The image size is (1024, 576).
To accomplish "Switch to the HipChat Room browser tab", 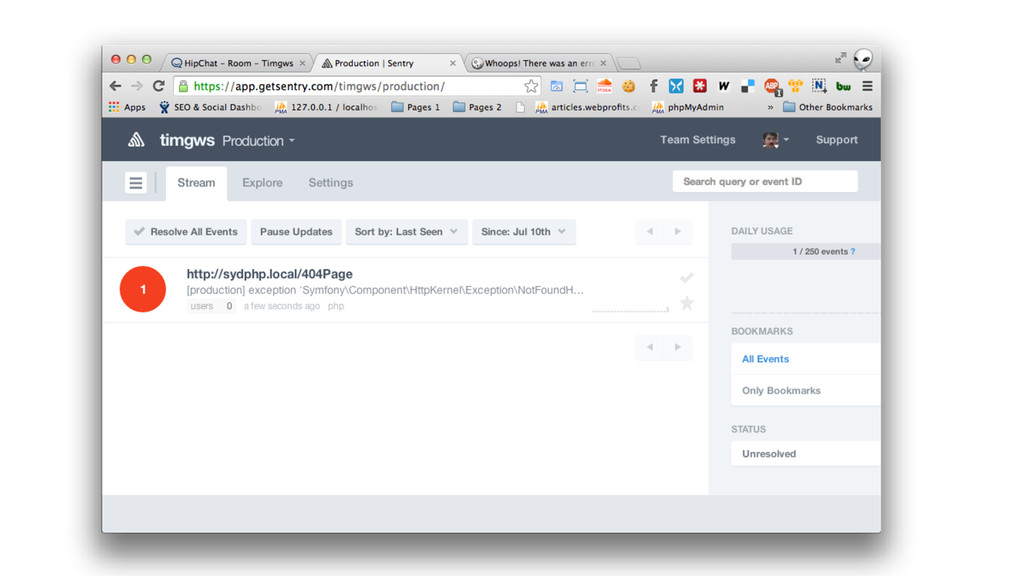I will pos(238,63).
